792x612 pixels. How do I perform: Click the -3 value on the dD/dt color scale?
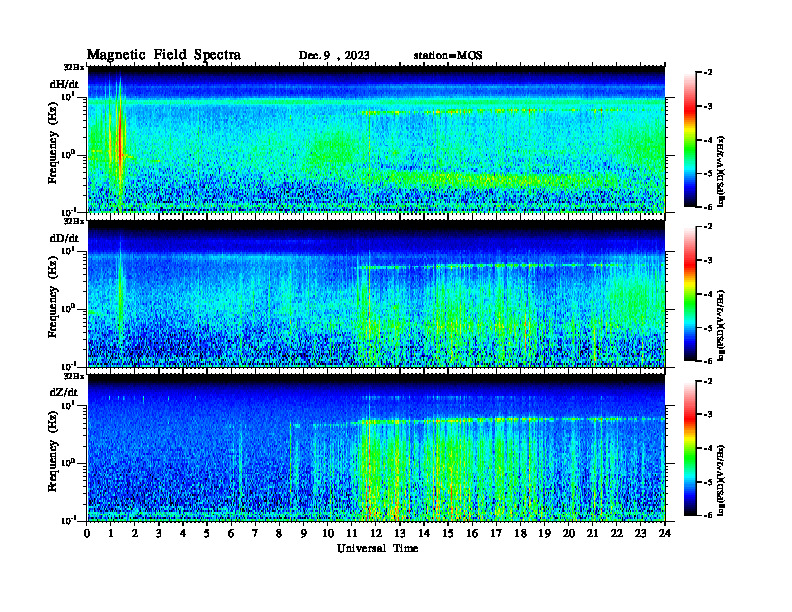tap(708, 261)
